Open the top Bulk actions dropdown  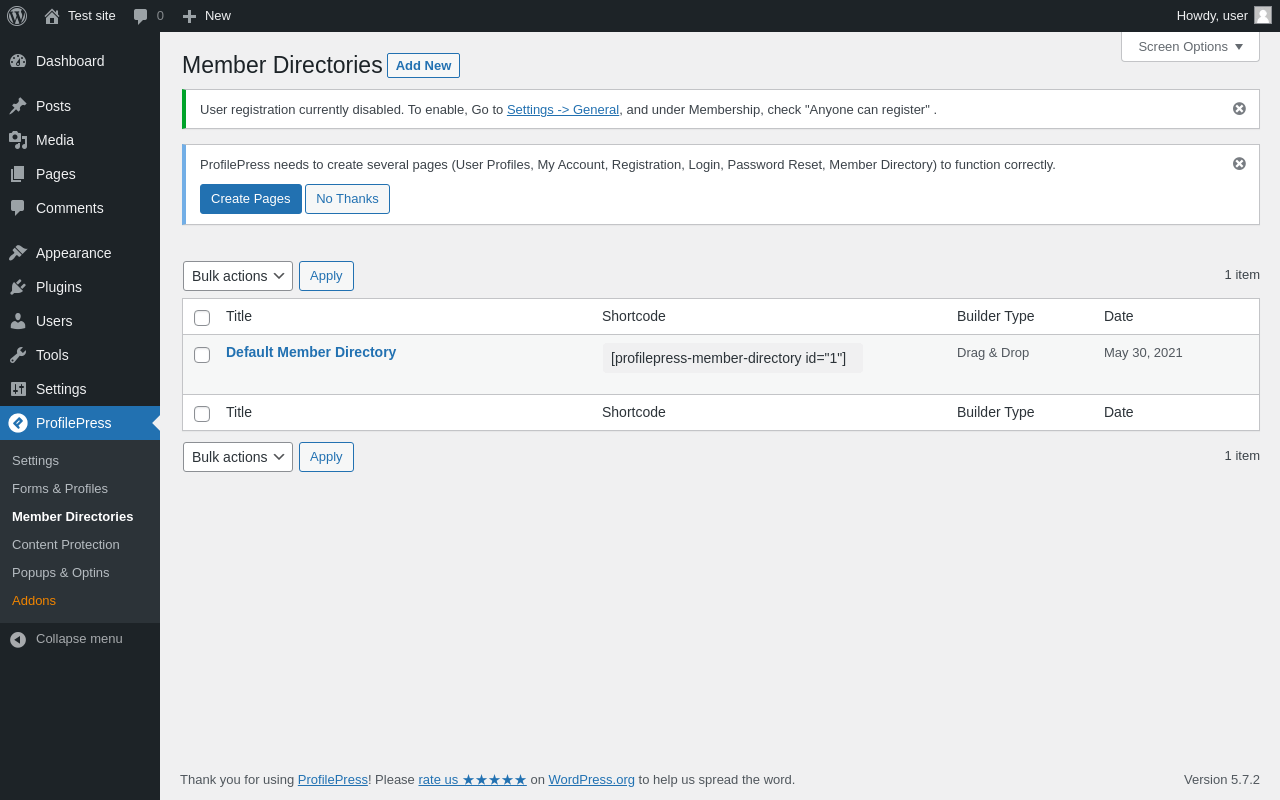238,276
